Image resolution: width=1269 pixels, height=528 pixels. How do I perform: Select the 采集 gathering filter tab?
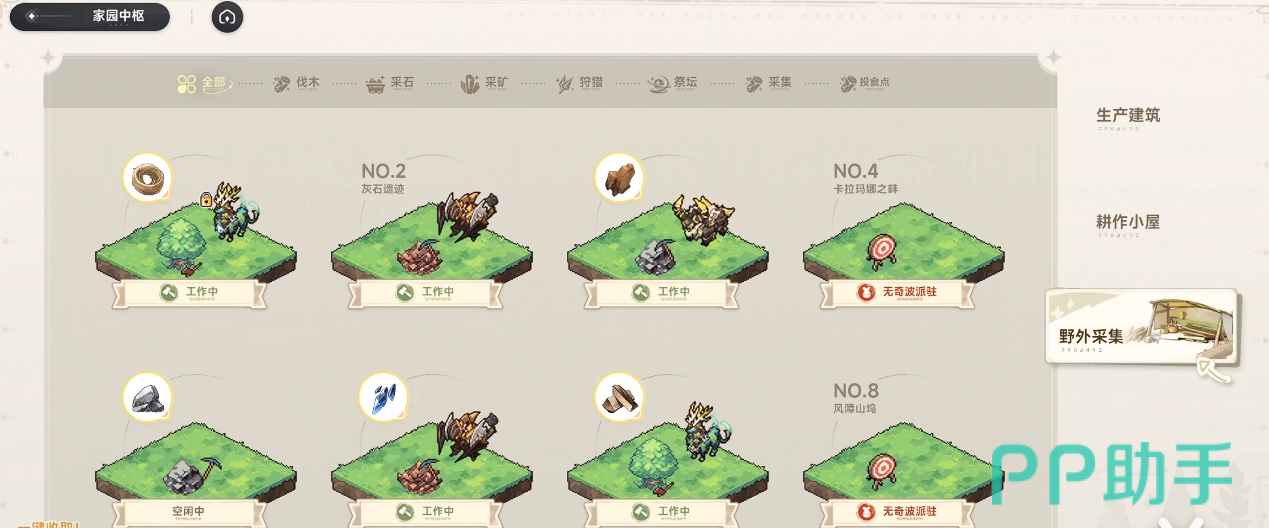768,84
